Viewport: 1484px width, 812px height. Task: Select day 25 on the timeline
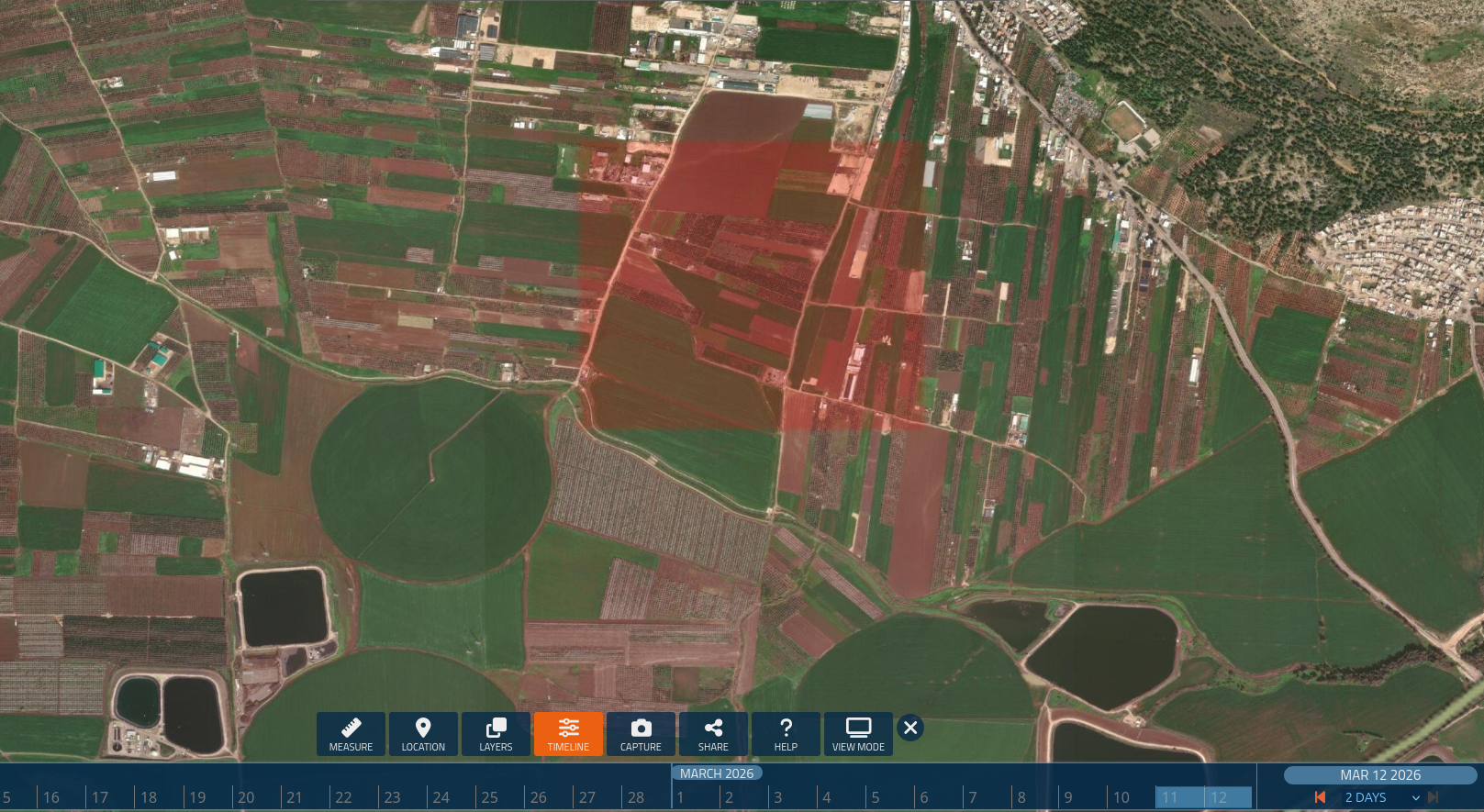point(489,797)
